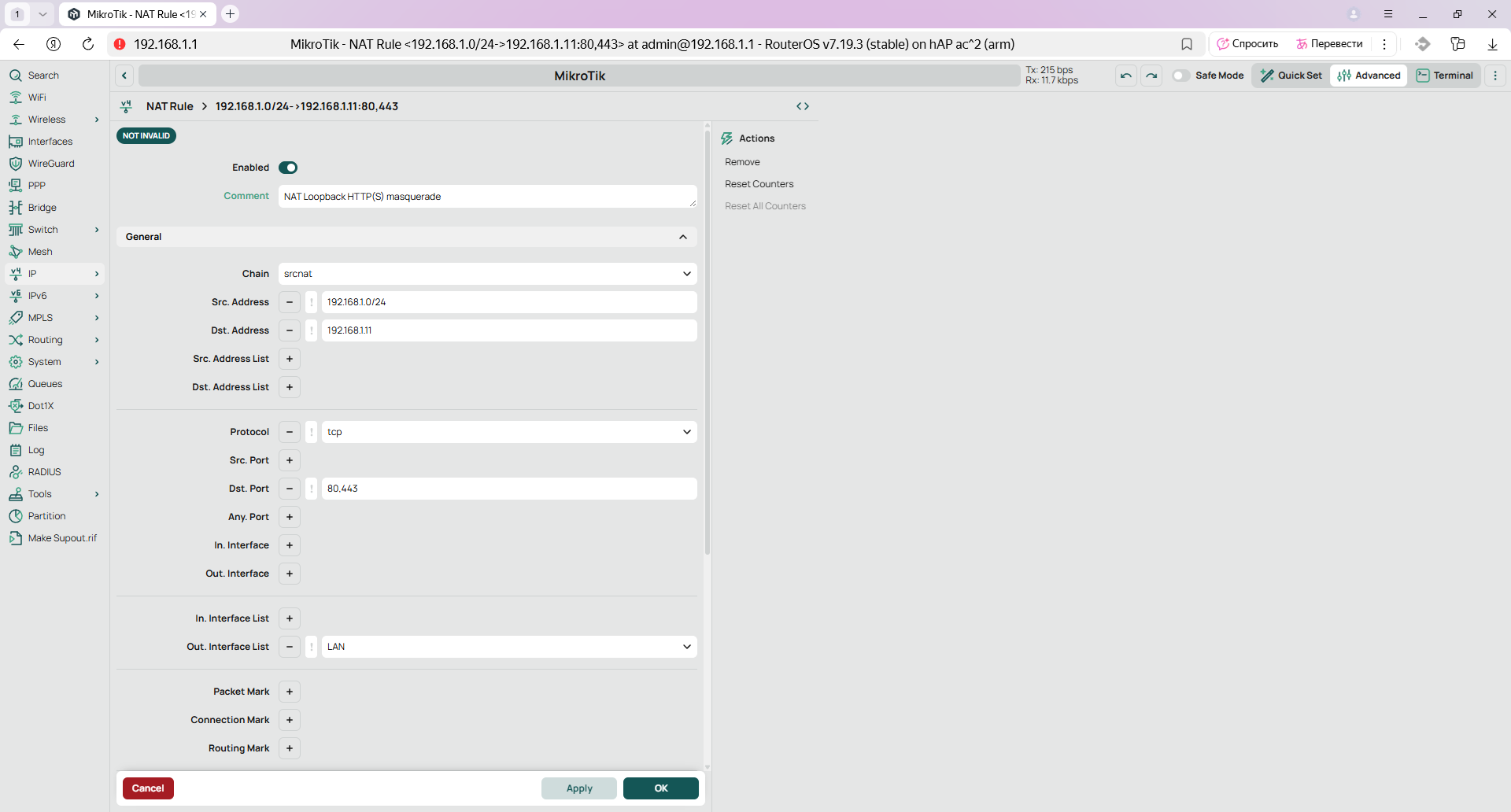Toggle invert flag for Out. Interface List
1511x812 pixels.
click(x=312, y=647)
